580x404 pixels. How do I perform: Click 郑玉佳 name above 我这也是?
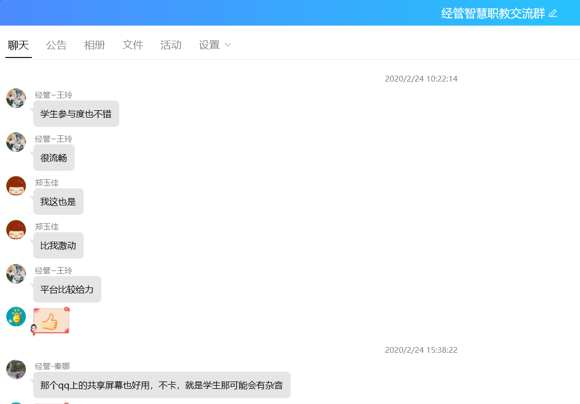point(47,183)
